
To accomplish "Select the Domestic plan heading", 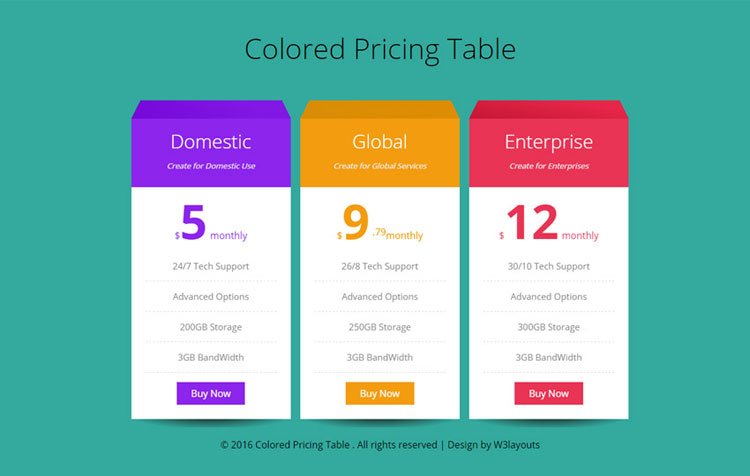I will (x=211, y=142).
